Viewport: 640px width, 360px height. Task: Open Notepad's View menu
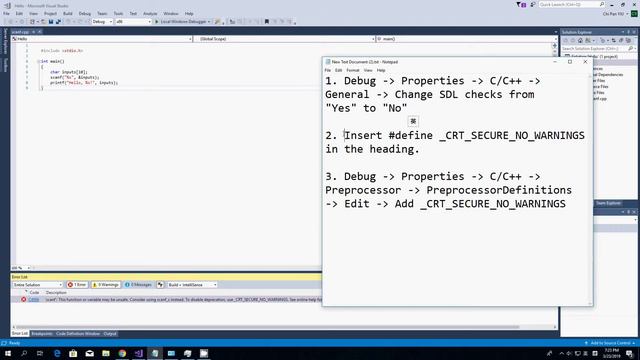point(368,70)
